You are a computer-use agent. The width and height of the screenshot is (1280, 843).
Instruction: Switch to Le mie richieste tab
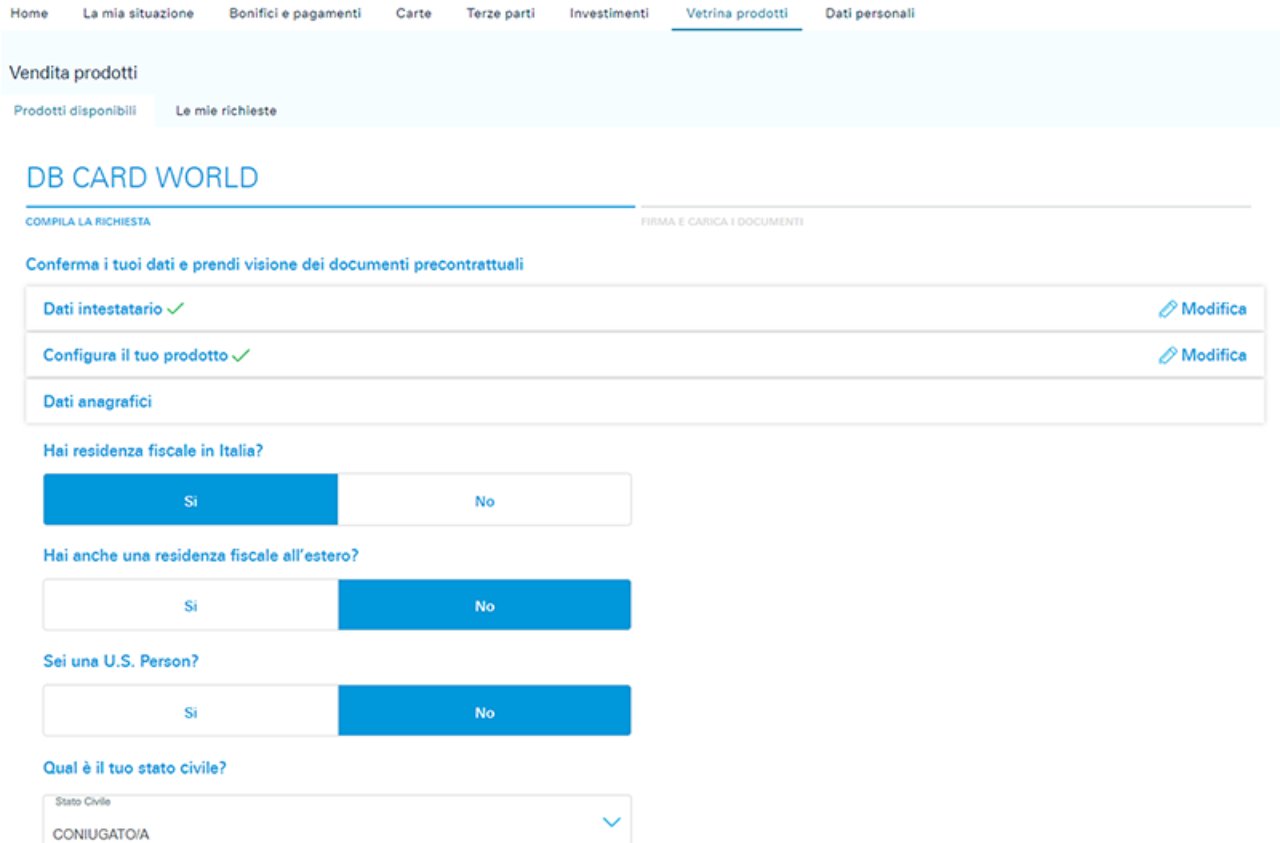click(226, 111)
